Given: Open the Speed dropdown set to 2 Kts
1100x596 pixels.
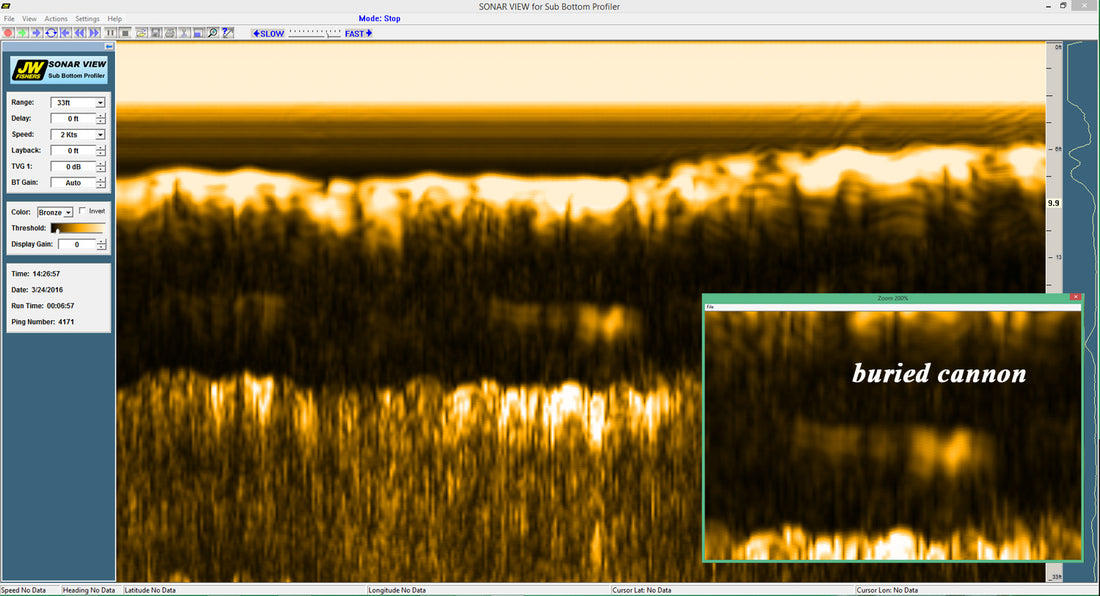Looking at the screenshot, I should (x=100, y=135).
